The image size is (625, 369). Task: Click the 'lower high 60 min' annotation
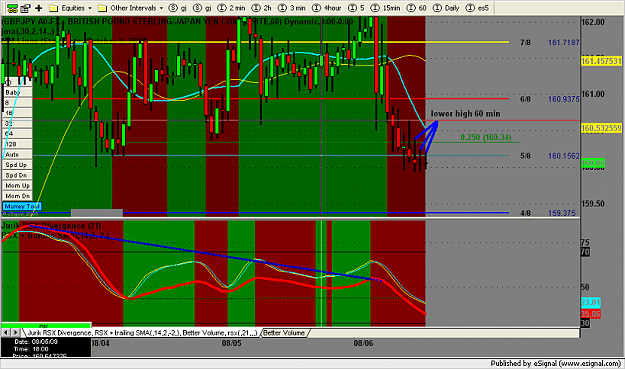(x=465, y=114)
